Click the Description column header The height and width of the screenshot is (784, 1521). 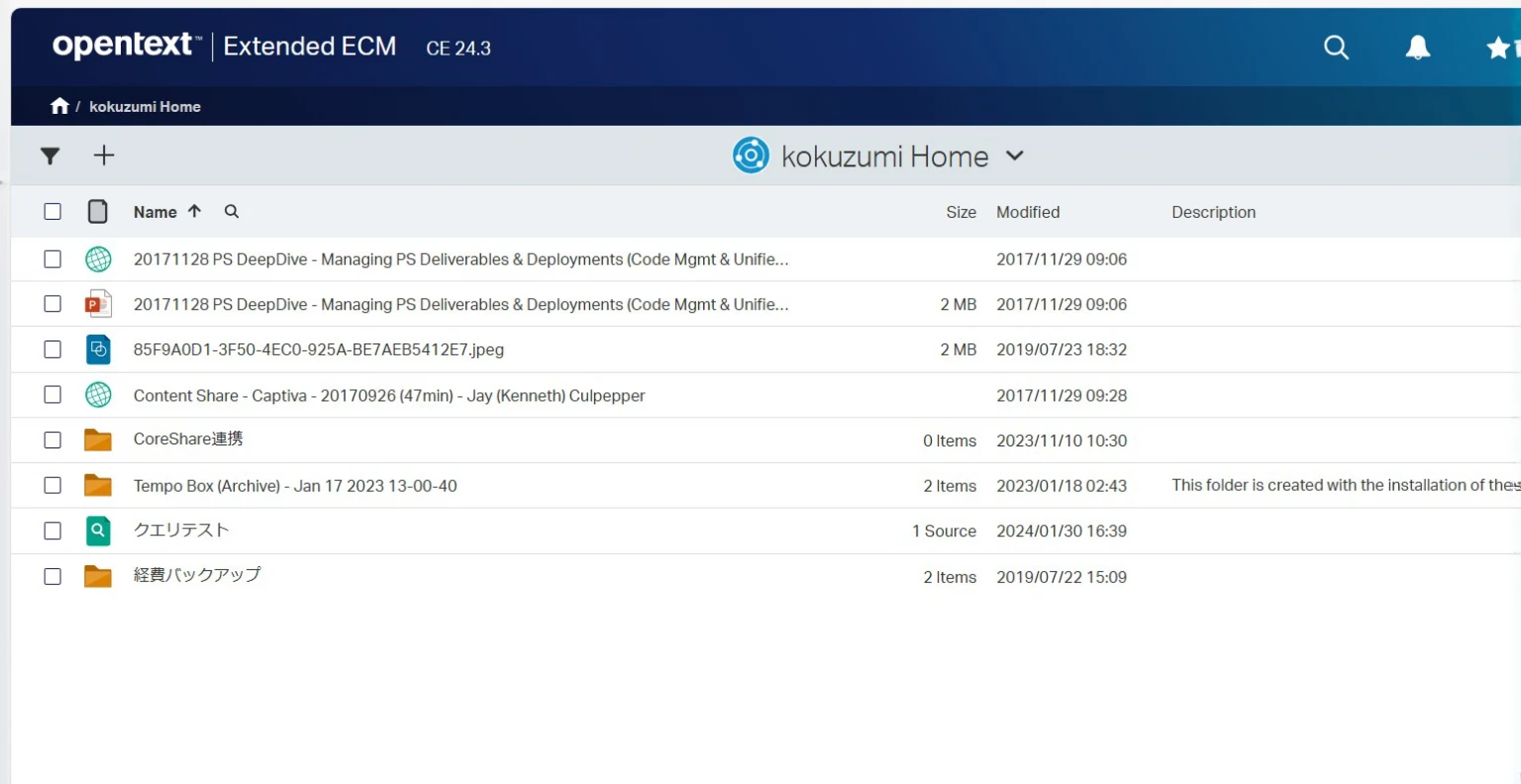1213,212
